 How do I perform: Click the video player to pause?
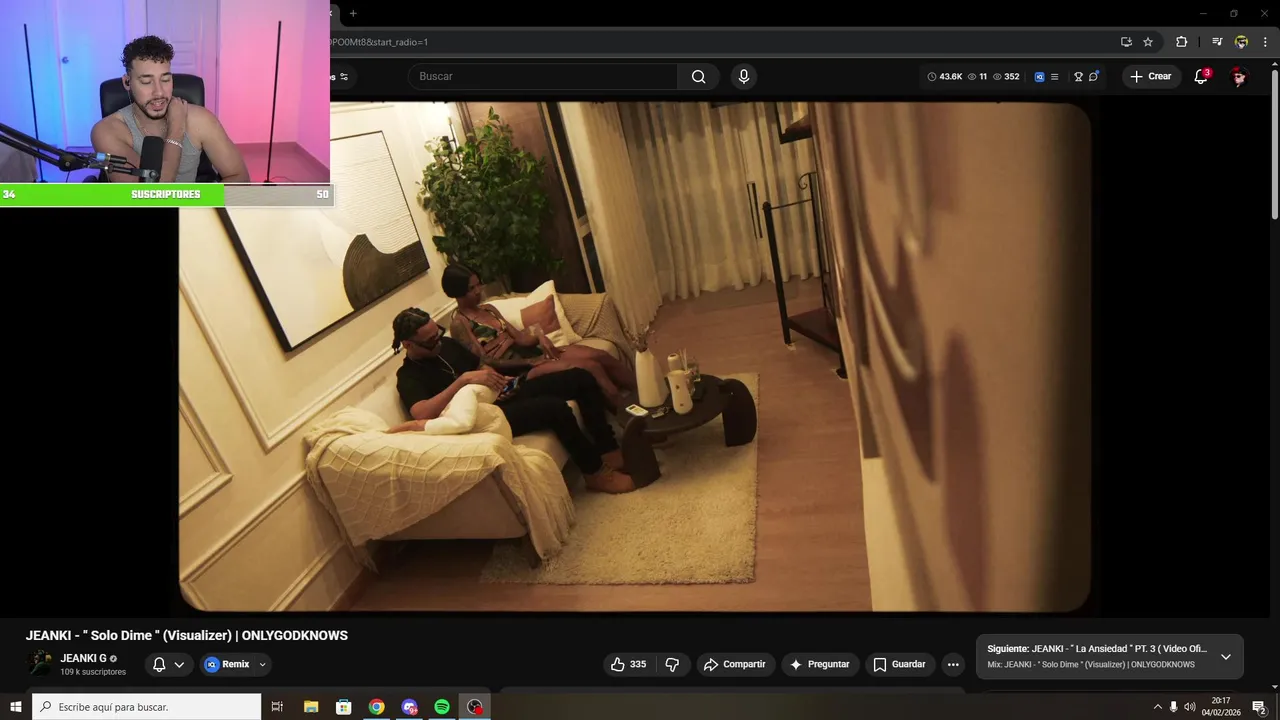point(634,356)
